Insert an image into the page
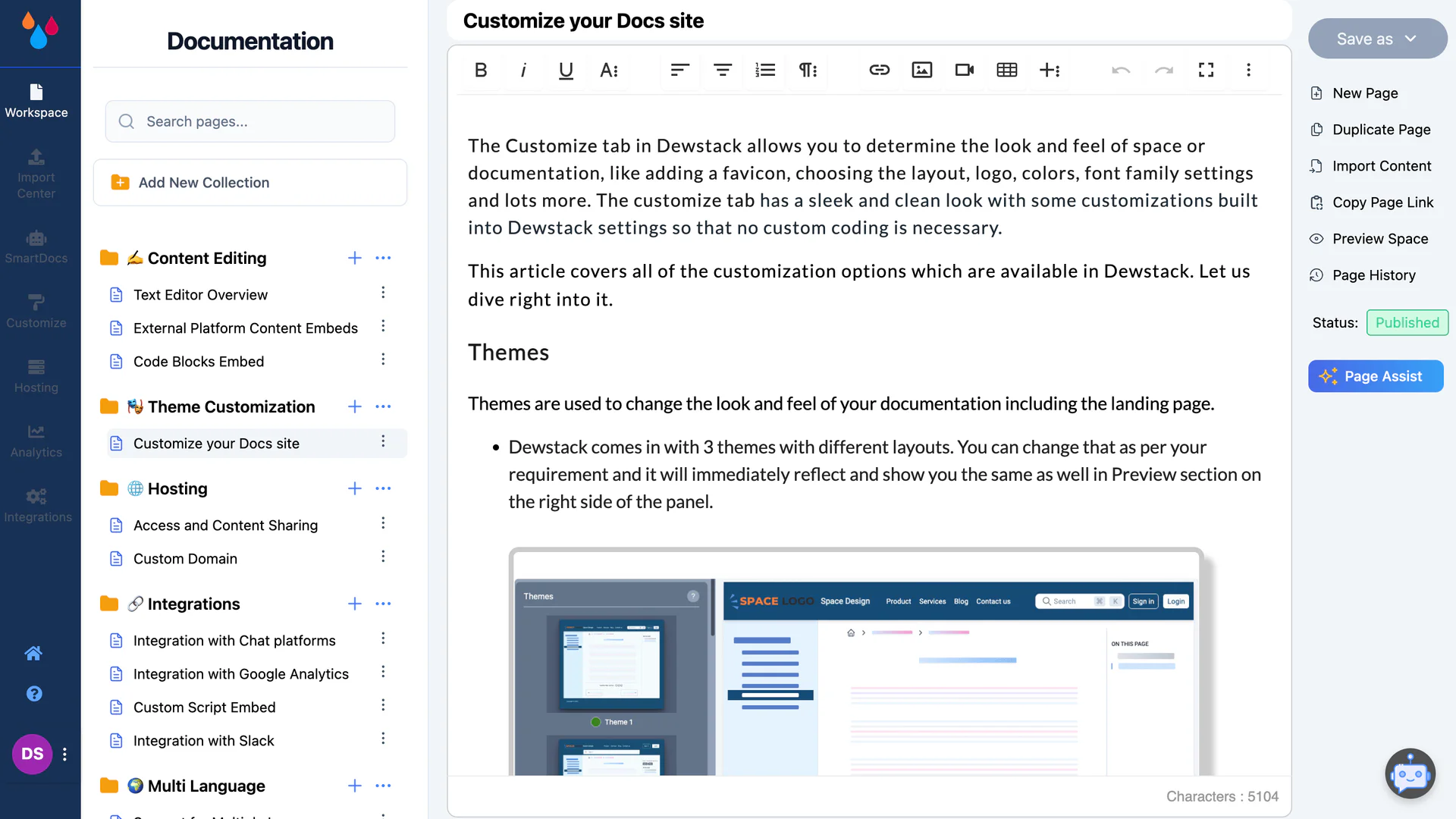 pos(921,70)
